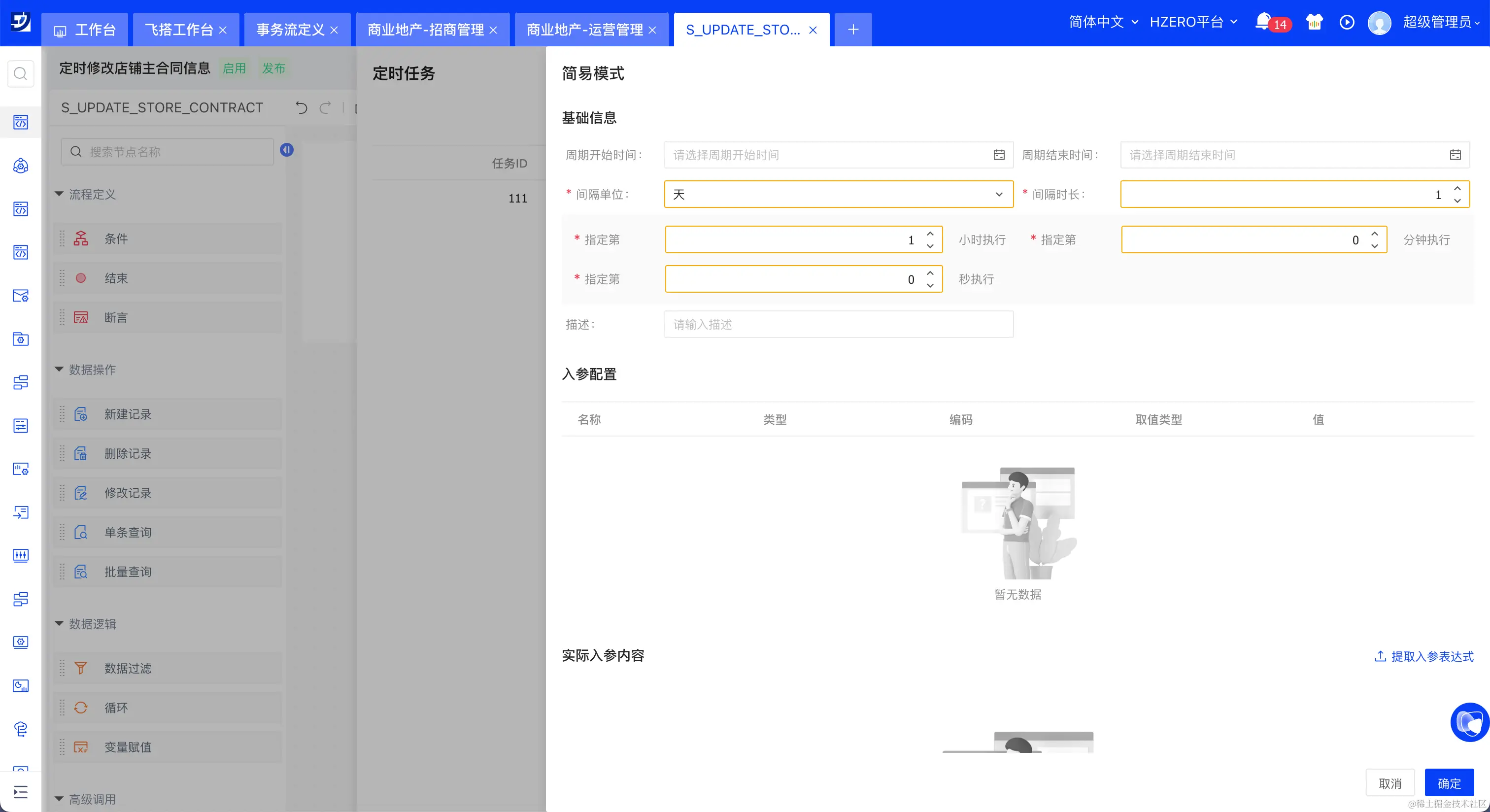The height and width of the screenshot is (812, 1490).
Task: Click the shirt theme icon in header
Action: (1314, 22)
